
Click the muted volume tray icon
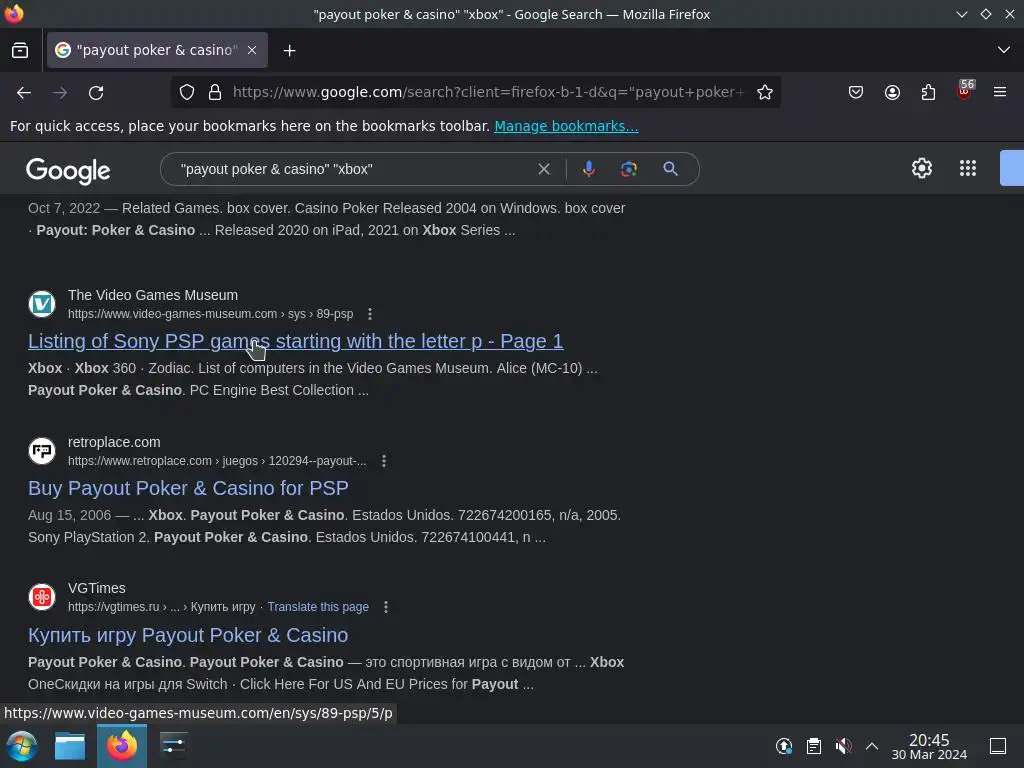pyautogui.click(x=843, y=746)
